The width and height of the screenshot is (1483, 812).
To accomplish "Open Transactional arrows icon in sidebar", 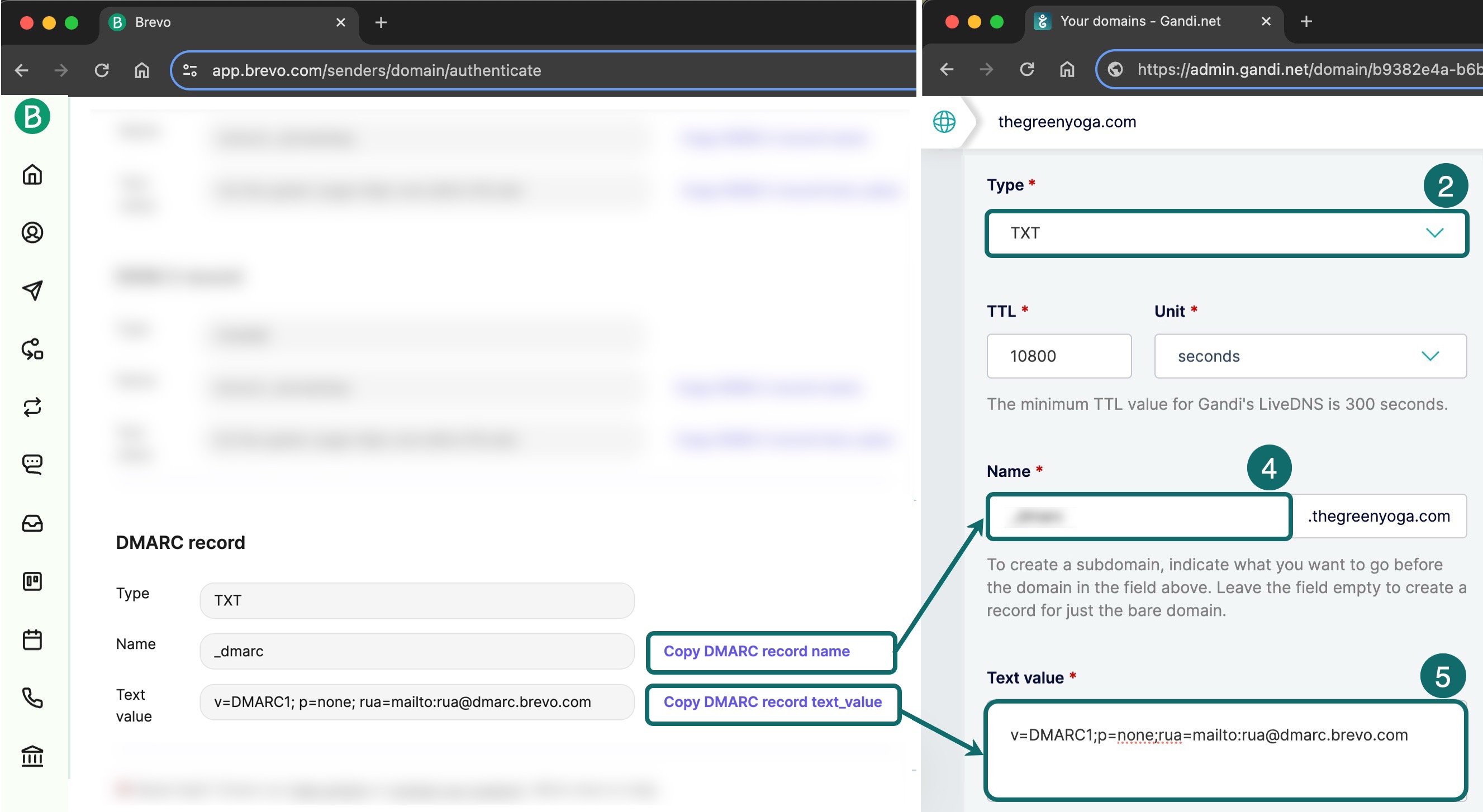I will [32, 407].
